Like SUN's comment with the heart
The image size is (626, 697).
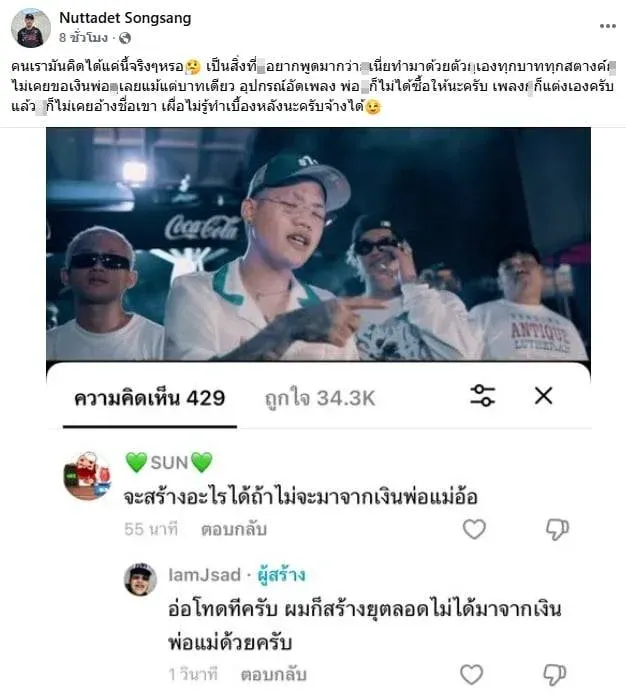[x=474, y=529]
